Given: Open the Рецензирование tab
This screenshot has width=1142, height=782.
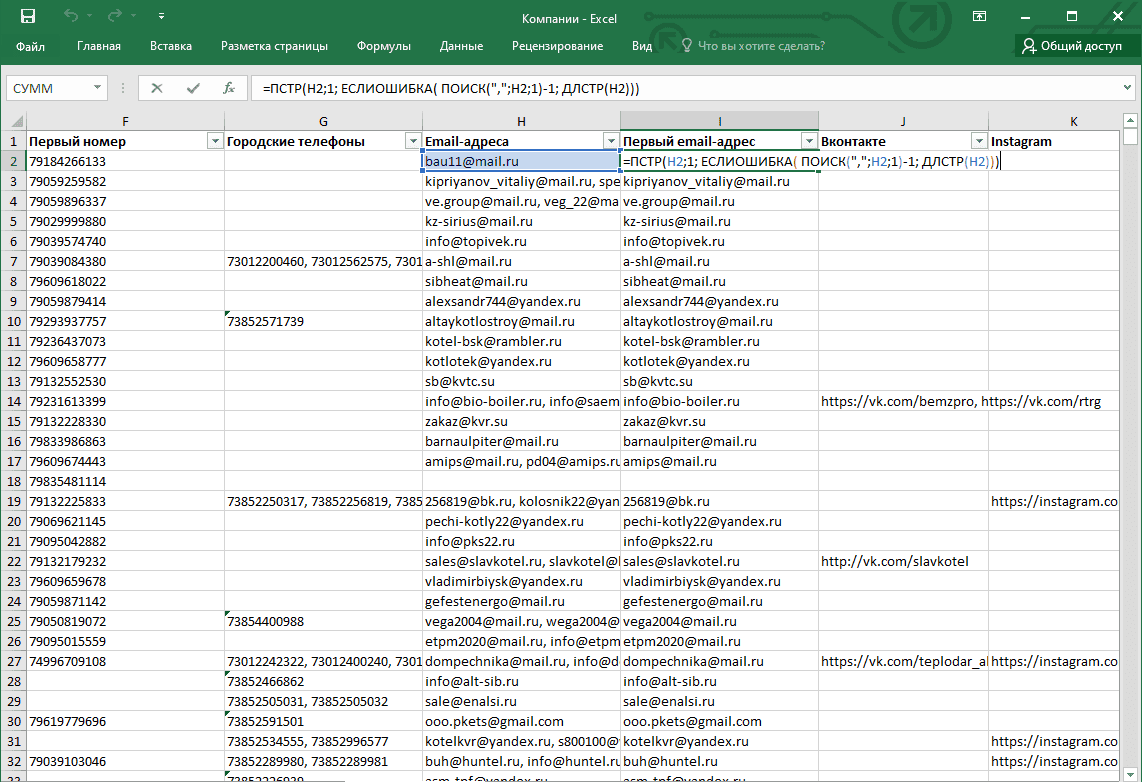Looking at the screenshot, I should pos(558,46).
